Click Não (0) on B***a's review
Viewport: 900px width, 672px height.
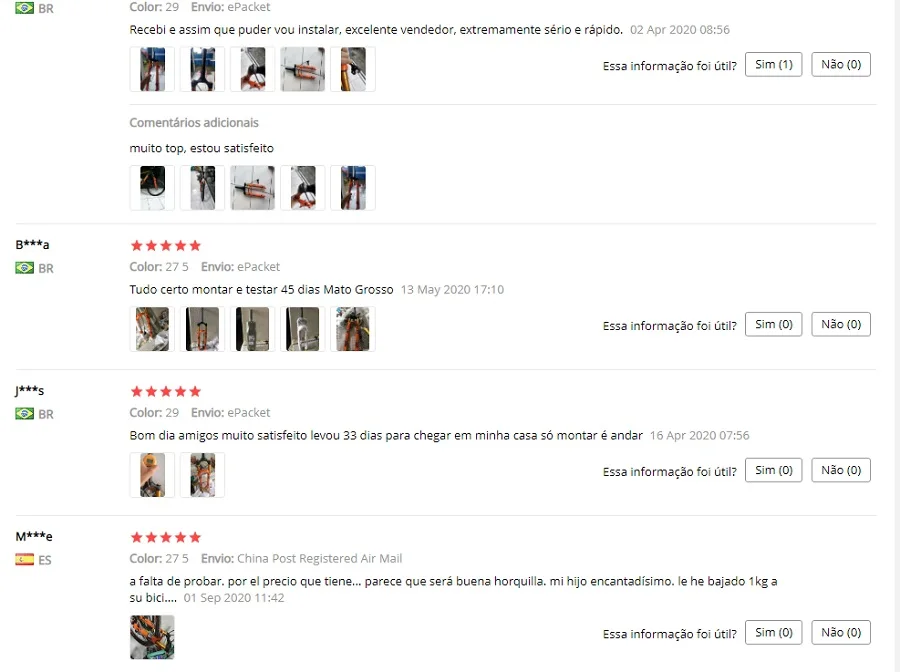tap(840, 324)
